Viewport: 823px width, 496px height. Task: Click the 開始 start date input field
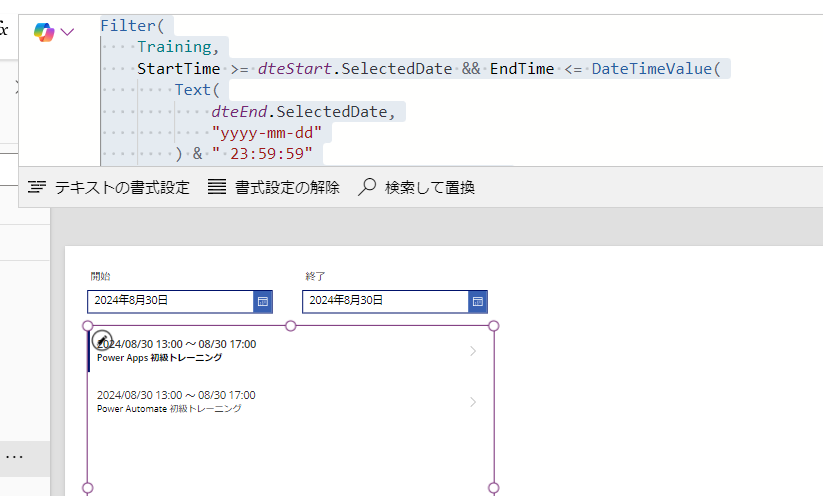tap(171, 301)
